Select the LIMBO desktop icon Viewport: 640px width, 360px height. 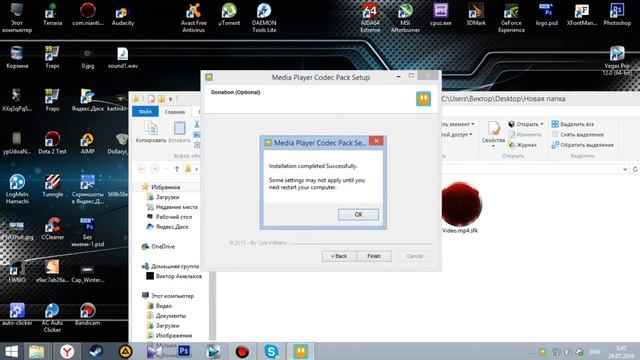click(x=17, y=271)
